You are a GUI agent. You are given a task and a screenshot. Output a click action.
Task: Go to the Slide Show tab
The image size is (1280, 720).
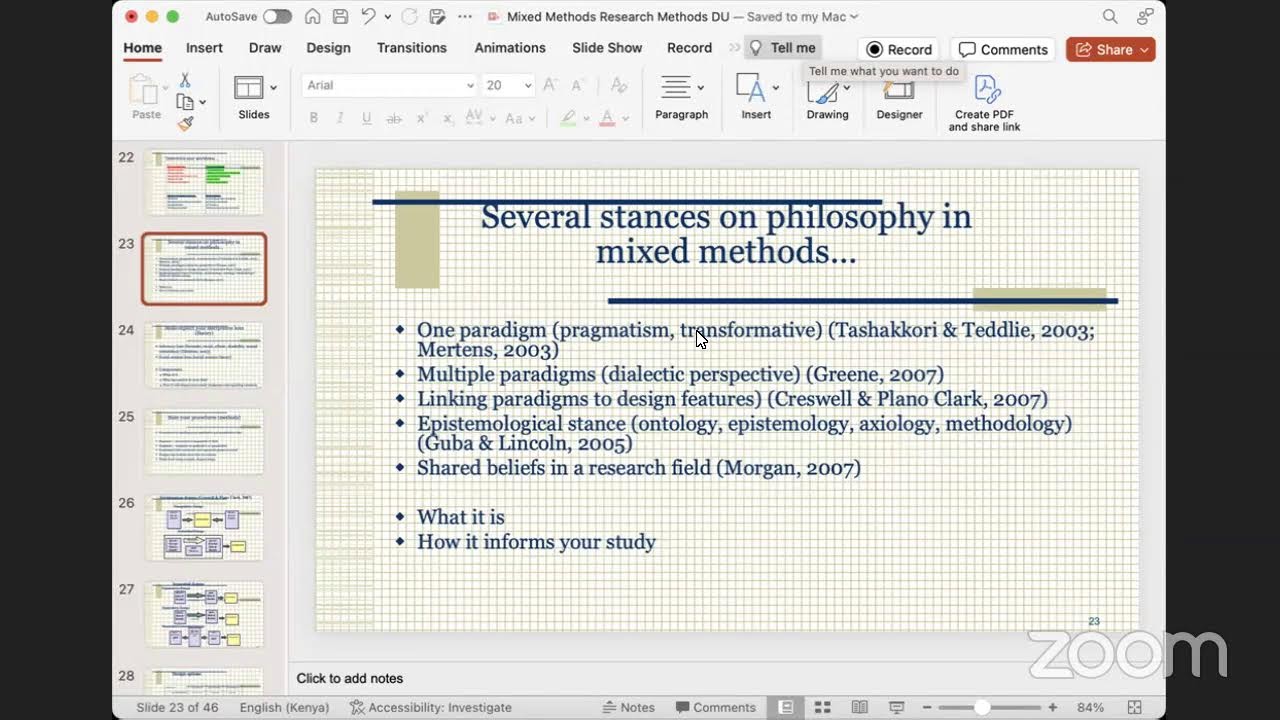coord(607,48)
